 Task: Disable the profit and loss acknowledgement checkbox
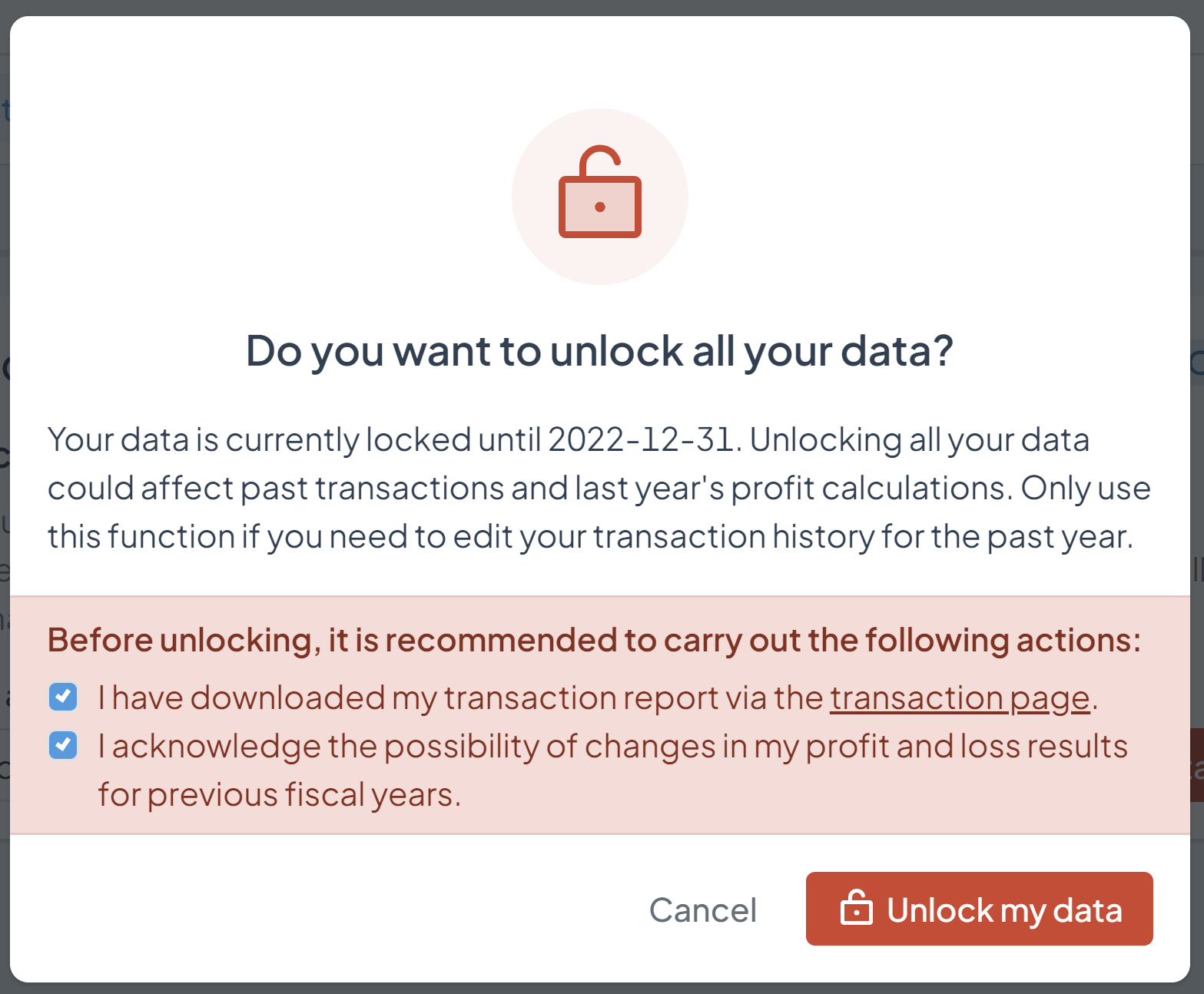tap(63, 744)
